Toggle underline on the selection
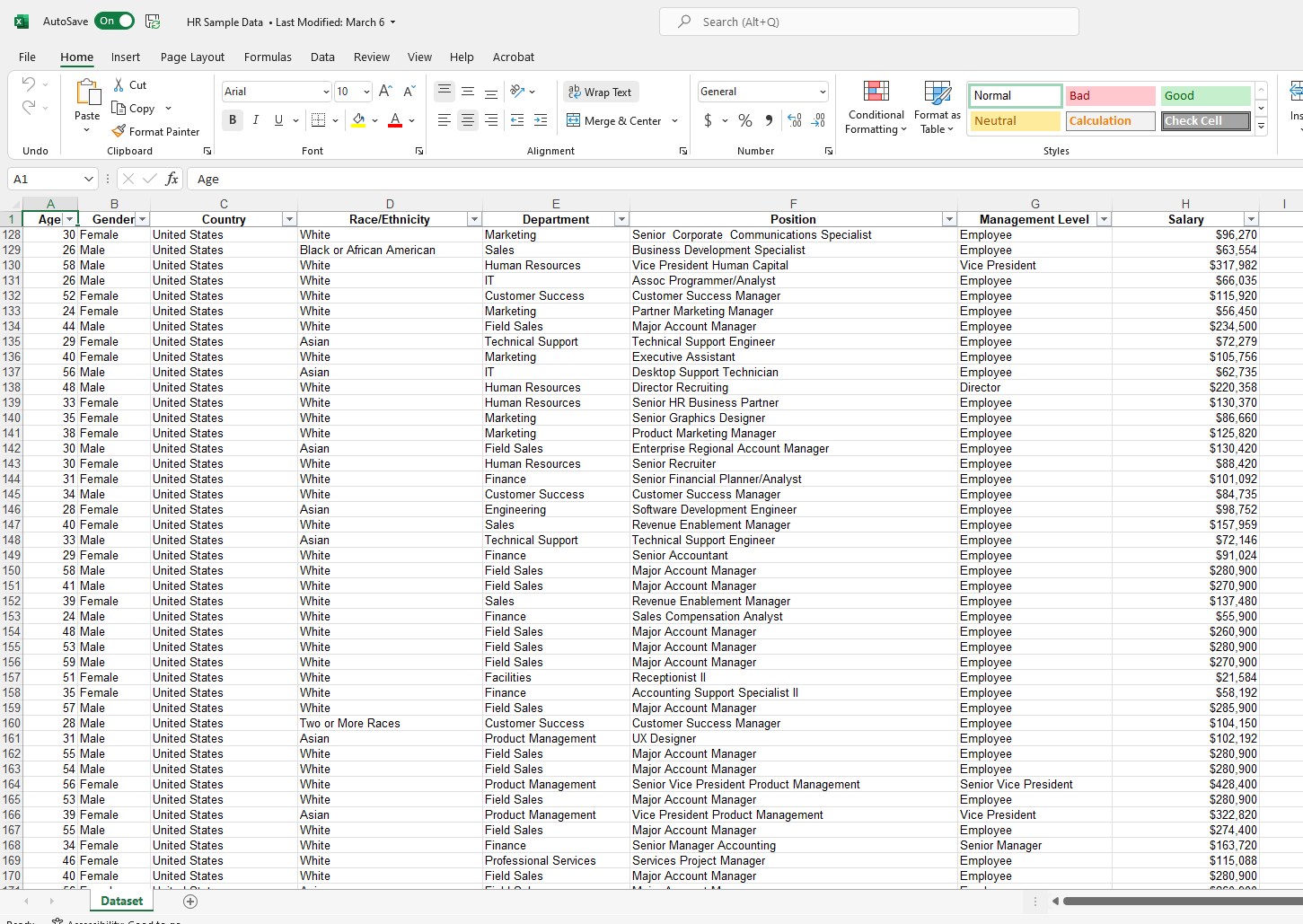Image resolution: width=1303 pixels, height=924 pixels. pos(277,119)
